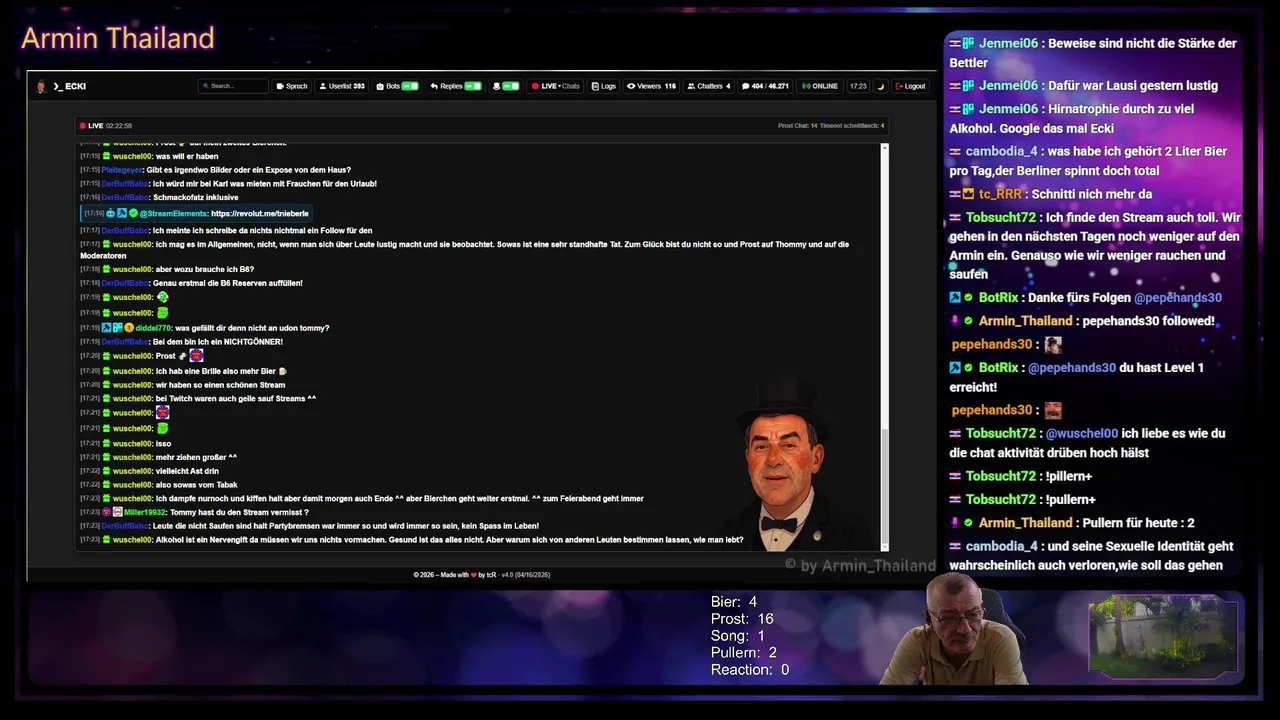
Task: Click the "Armin Thailand" stream title
Action: (118, 38)
